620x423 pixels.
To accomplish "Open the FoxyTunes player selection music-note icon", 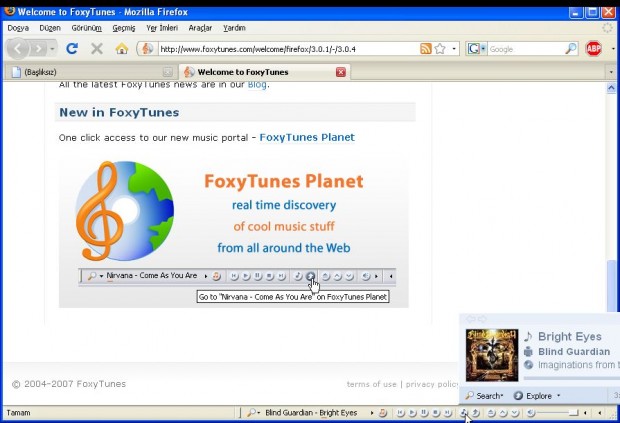I will point(382,413).
